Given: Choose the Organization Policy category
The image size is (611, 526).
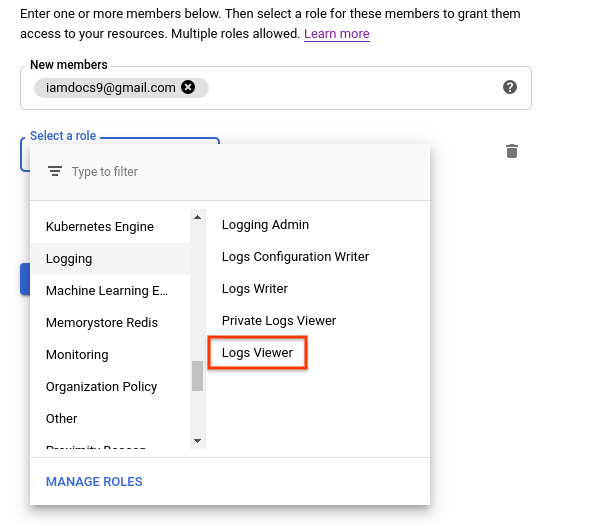Looking at the screenshot, I should click(x=102, y=387).
